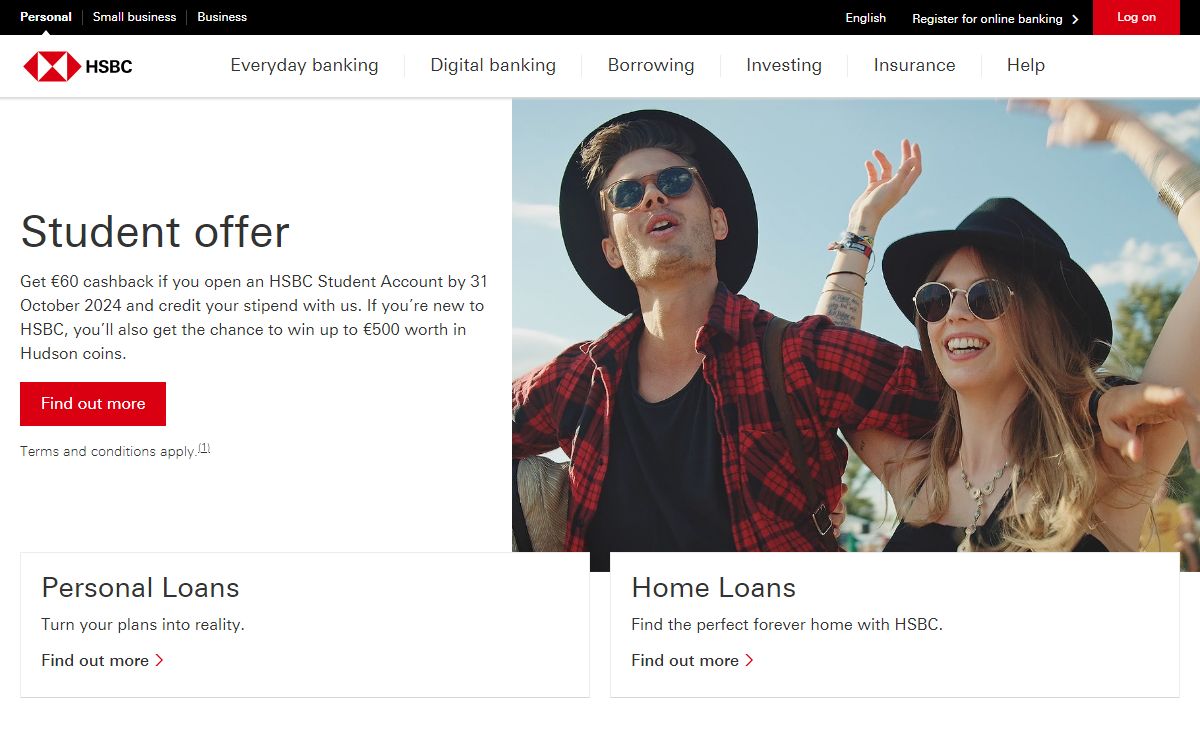Open the Borrowing menu

(x=651, y=66)
